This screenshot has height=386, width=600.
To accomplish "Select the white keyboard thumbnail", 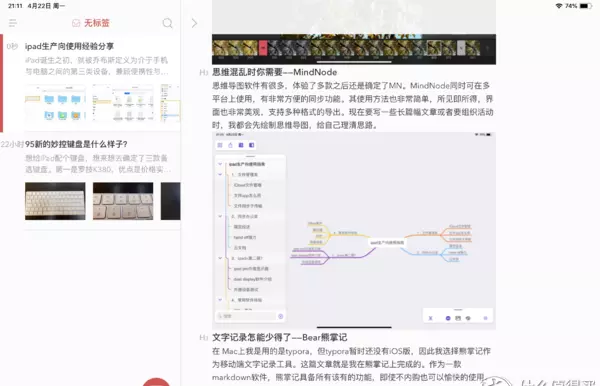I will click(x=55, y=201).
